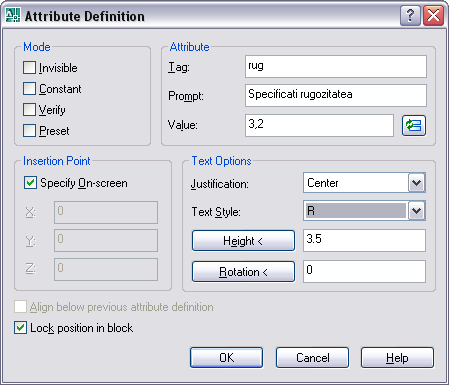
Task: Enable the Invisible mode checkbox
Action: (29, 67)
